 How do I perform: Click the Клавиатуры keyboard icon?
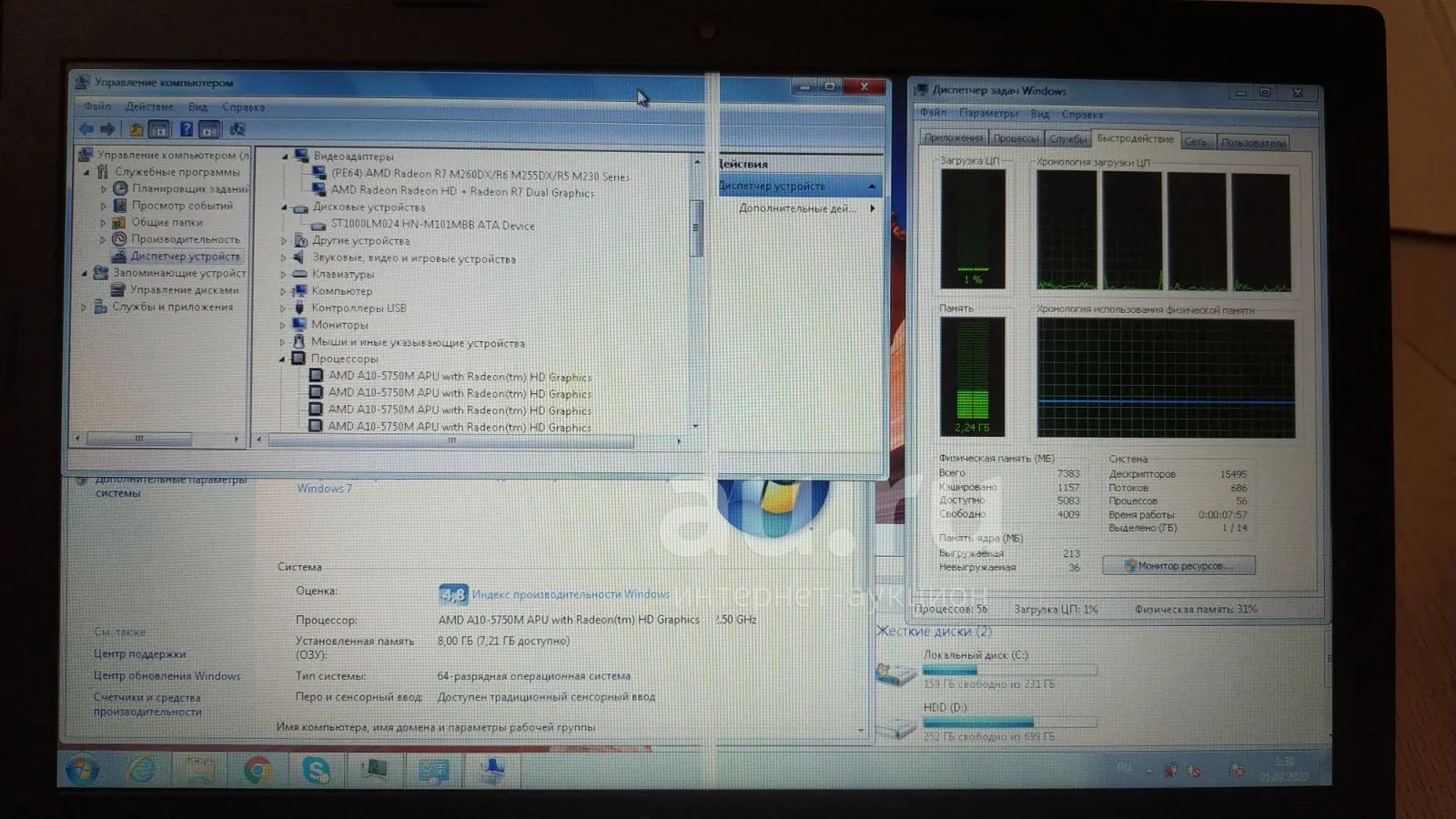pyautogui.click(x=299, y=274)
